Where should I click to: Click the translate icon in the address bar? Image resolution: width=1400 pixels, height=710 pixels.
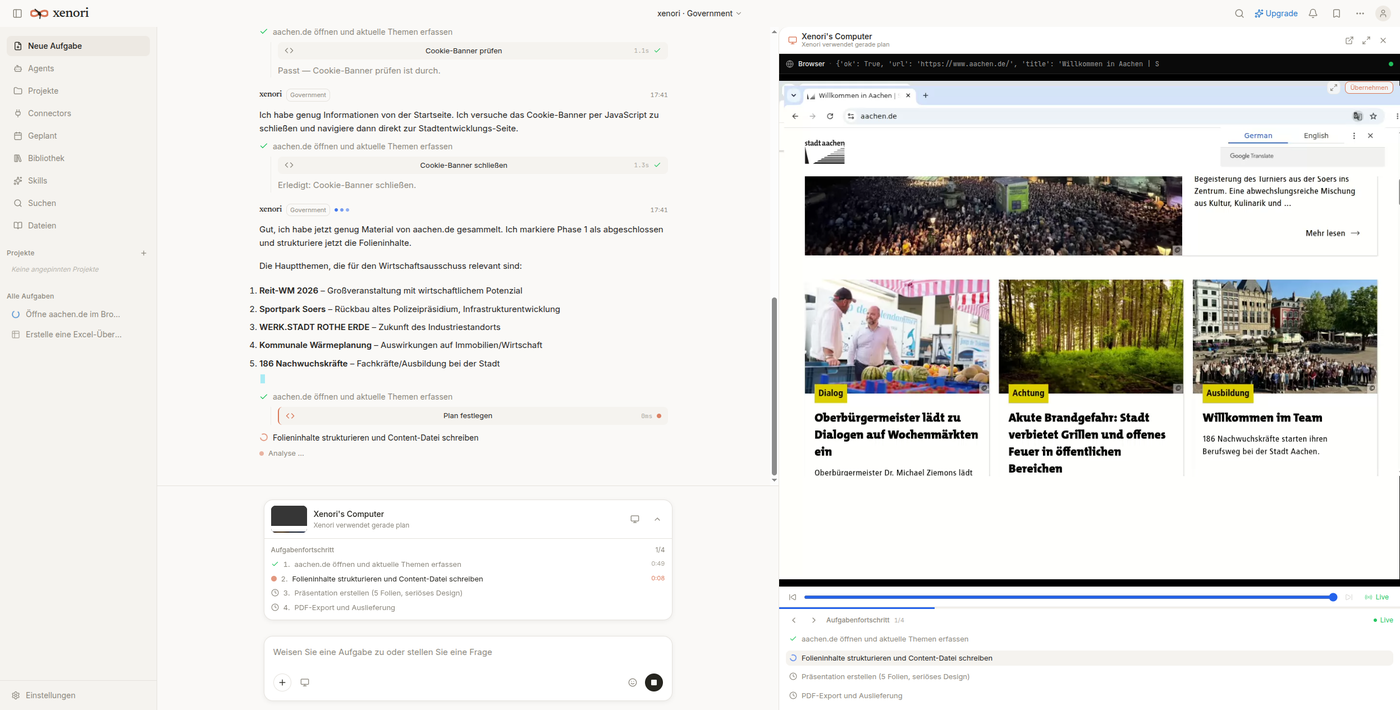click(1358, 116)
